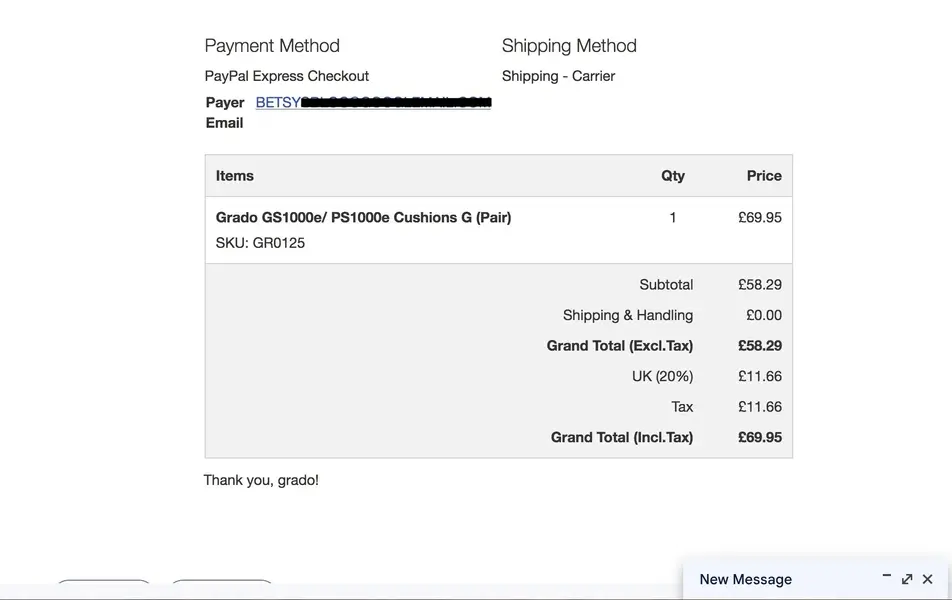Click the PayPal Express Checkout text
Image resolution: width=952 pixels, height=600 pixels.
tap(287, 76)
